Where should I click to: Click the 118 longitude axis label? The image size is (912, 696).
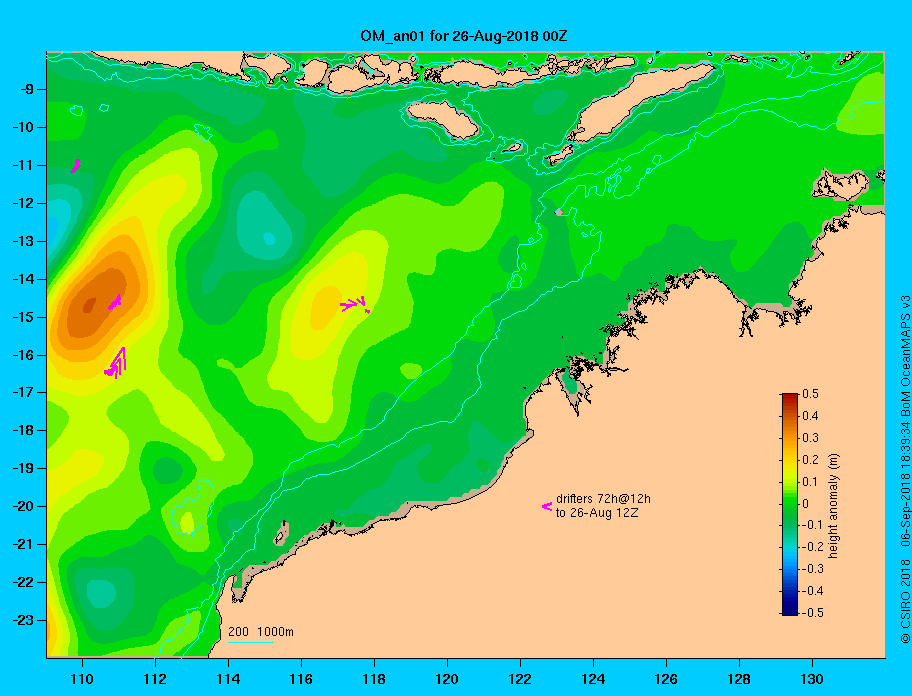pos(374,679)
